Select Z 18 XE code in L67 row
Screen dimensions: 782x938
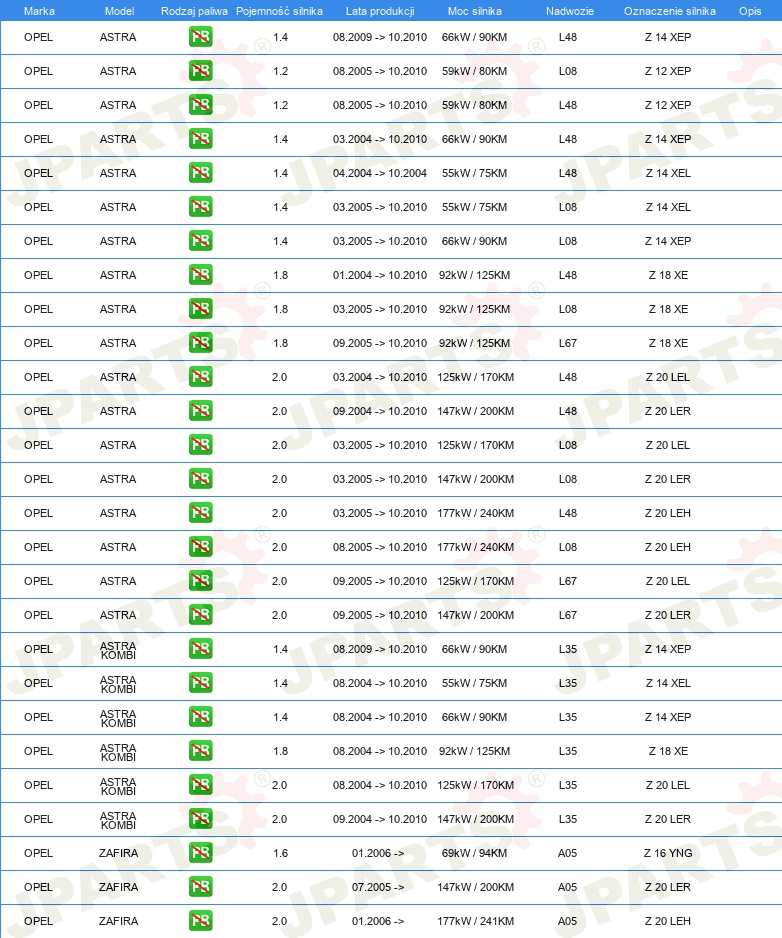(x=668, y=343)
